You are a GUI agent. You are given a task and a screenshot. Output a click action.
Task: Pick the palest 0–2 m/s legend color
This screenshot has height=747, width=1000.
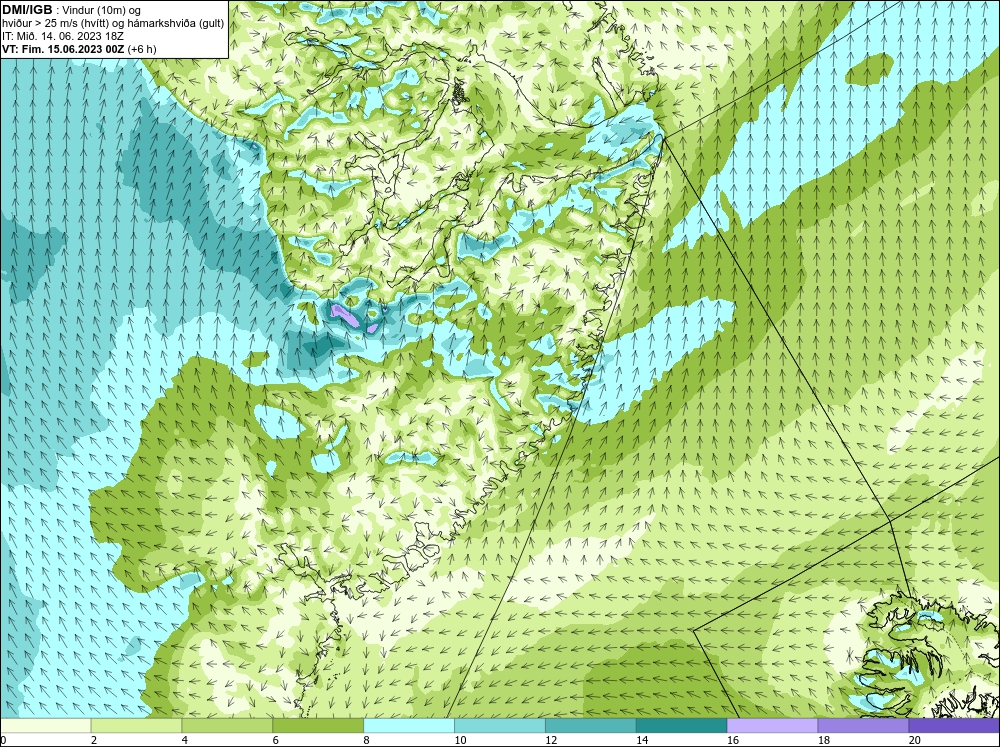click(45, 725)
